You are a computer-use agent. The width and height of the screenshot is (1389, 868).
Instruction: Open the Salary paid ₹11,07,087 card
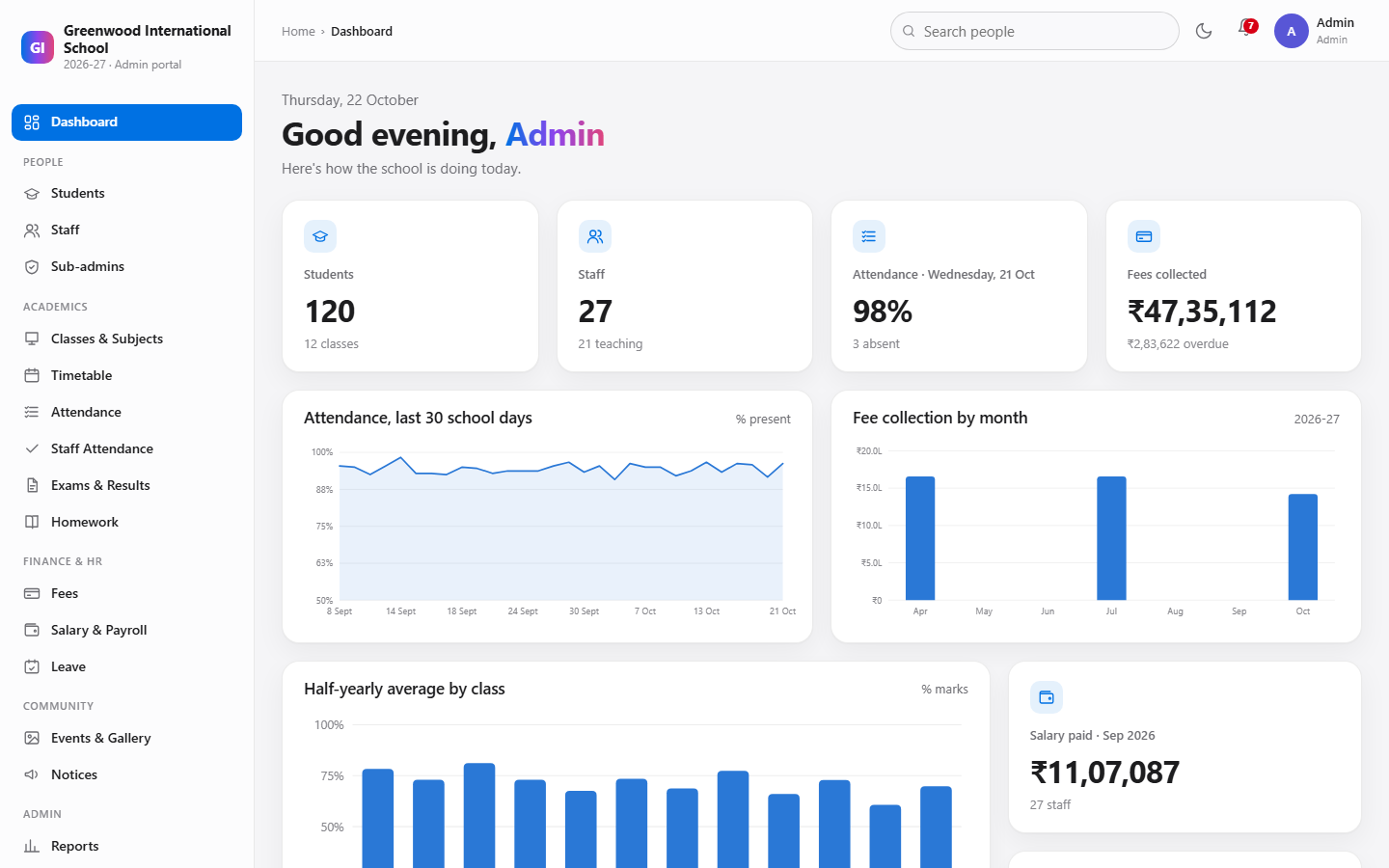tap(1185, 747)
